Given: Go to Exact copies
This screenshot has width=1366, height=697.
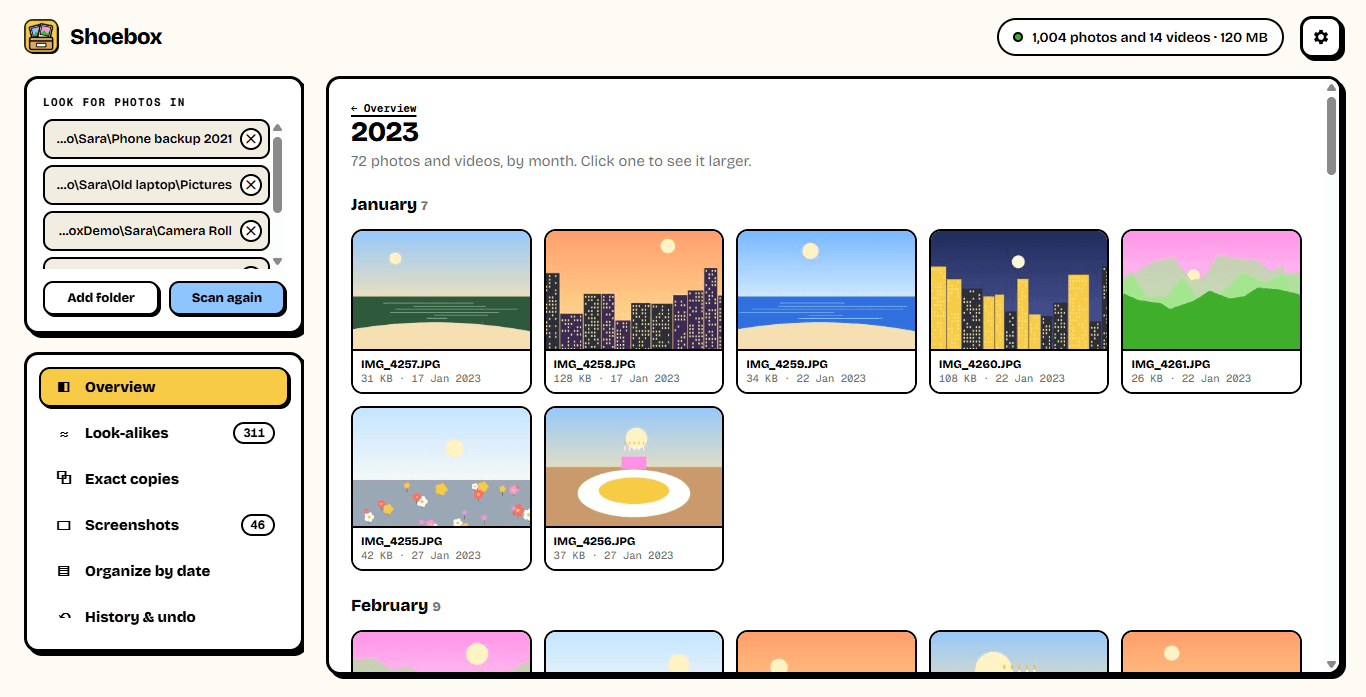Looking at the screenshot, I should pos(164,479).
